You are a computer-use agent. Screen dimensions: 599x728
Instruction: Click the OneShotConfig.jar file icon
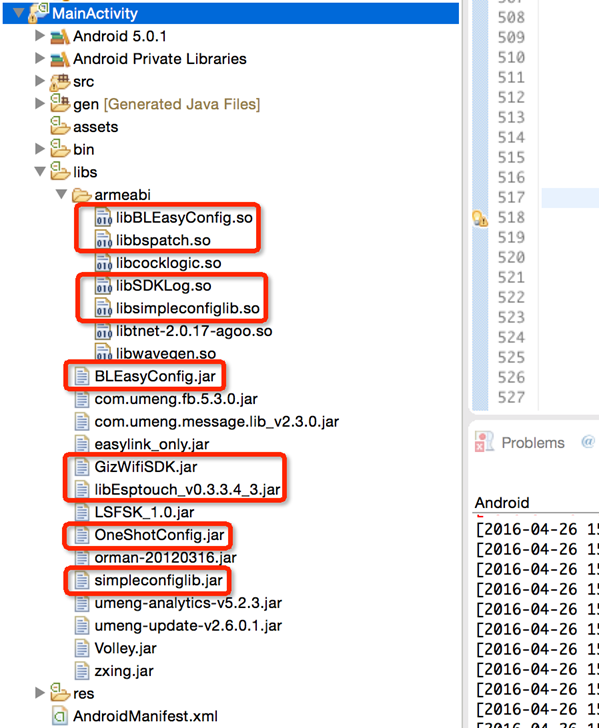(x=82, y=535)
